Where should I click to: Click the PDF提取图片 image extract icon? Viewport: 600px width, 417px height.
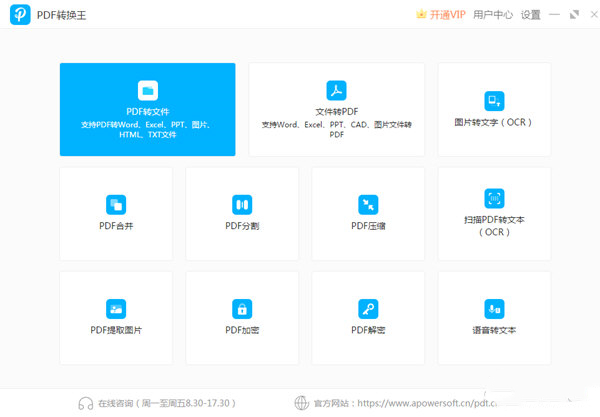(x=116, y=308)
